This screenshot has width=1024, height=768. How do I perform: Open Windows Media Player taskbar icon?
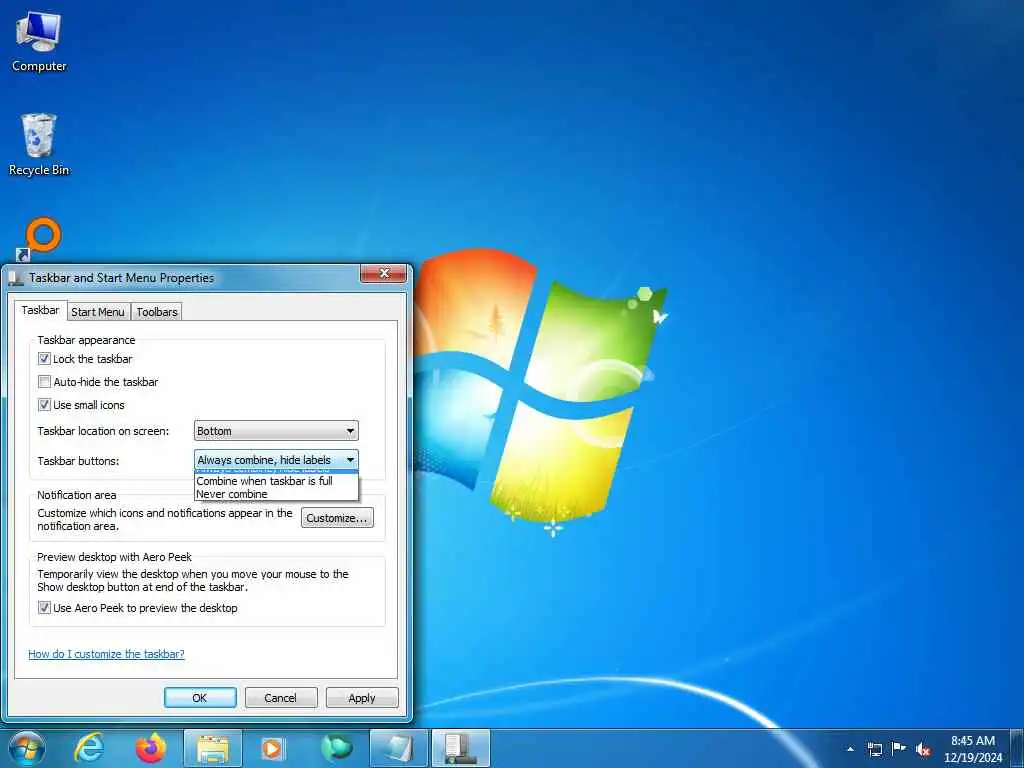[x=272, y=748]
